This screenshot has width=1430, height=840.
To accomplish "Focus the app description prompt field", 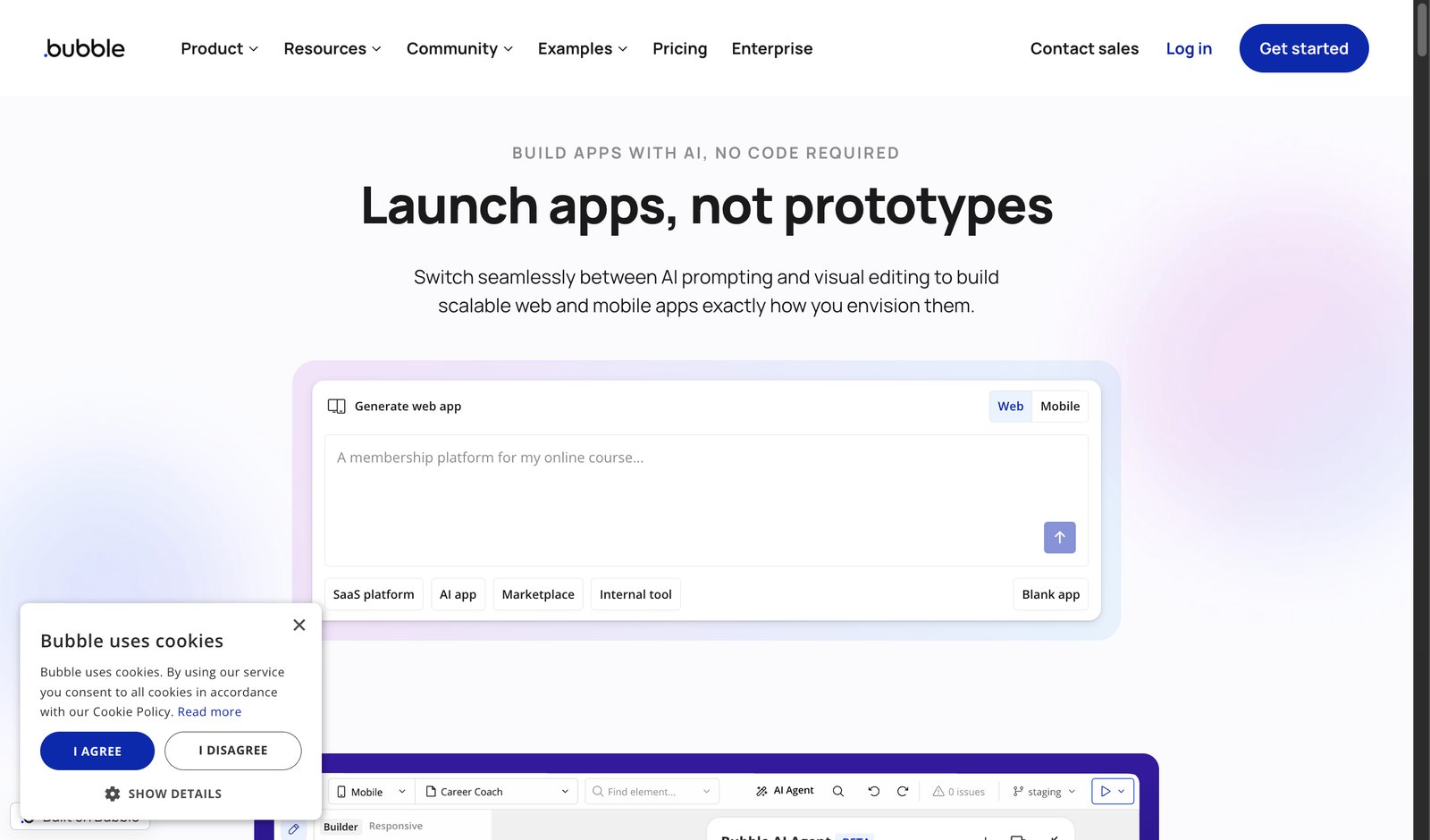I will click(706, 500).
